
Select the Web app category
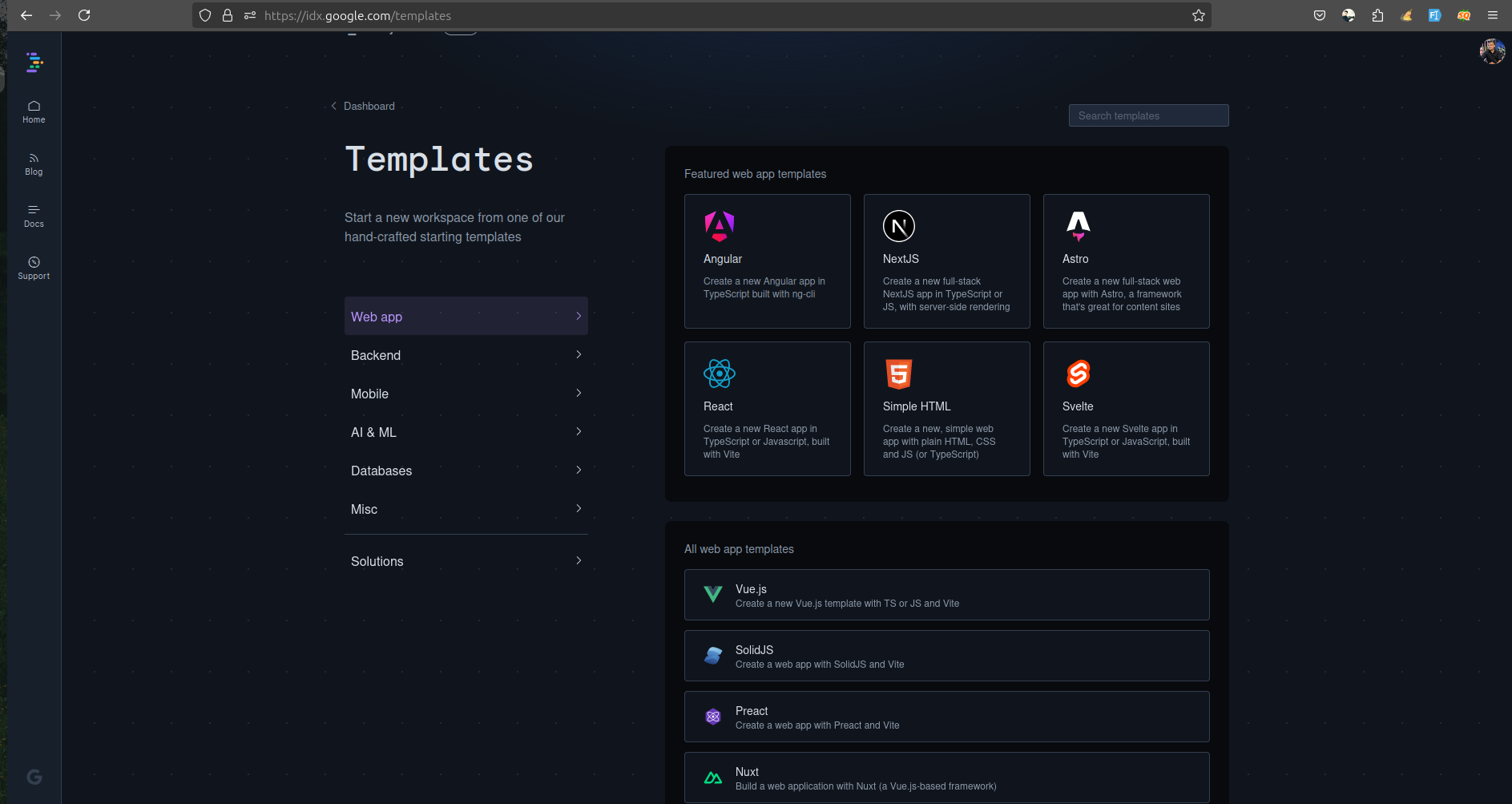[x=466, y=316]
